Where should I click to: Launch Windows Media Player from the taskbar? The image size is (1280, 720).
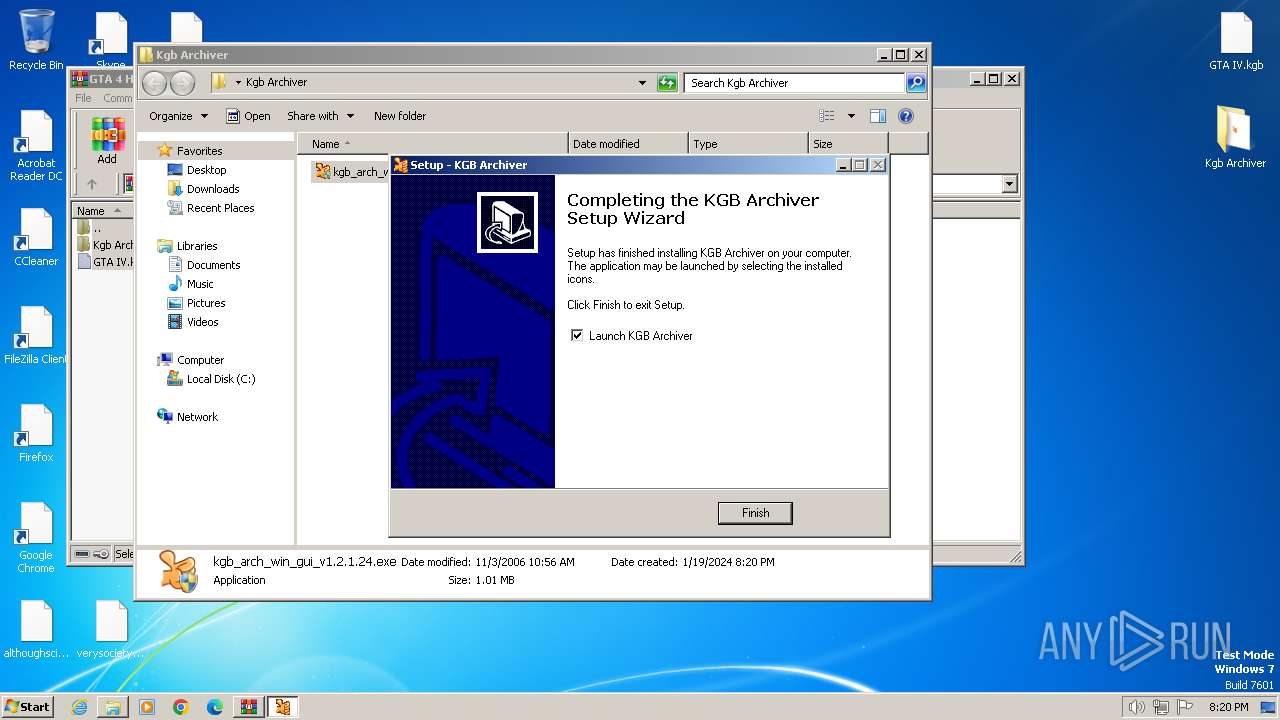(x=147, y=707)
